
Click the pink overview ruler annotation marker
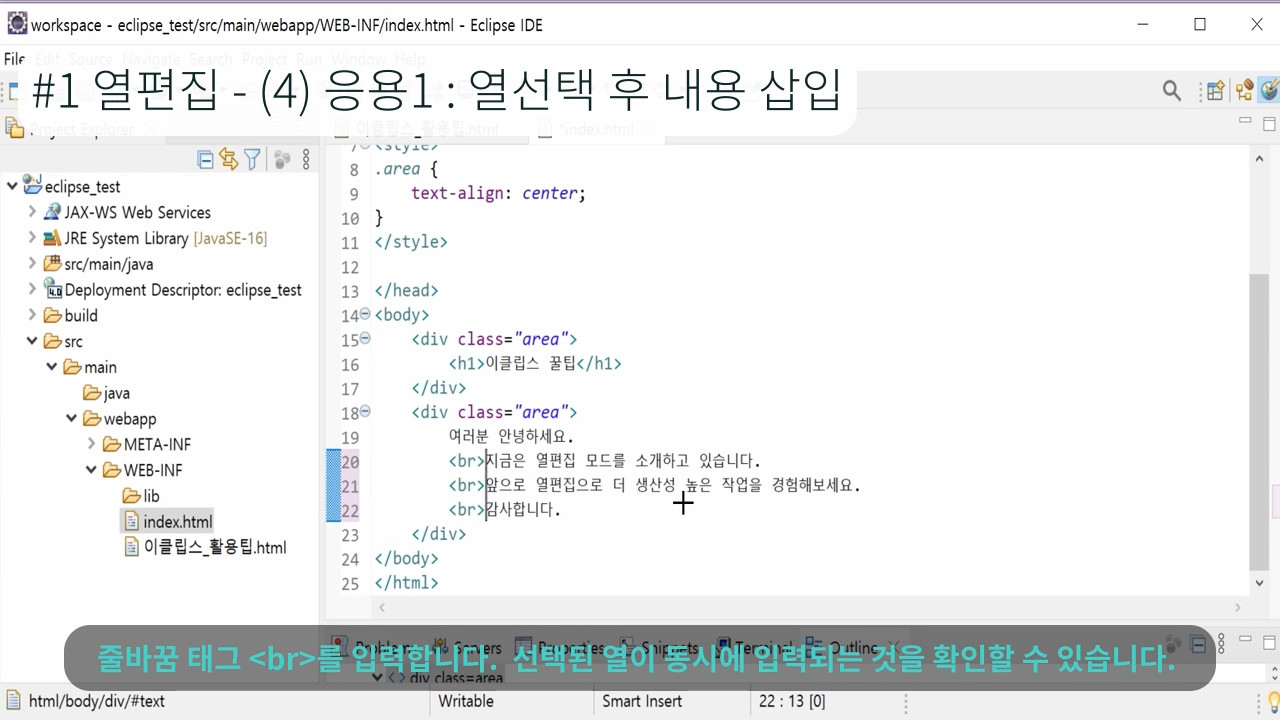tap(1275, 503)
